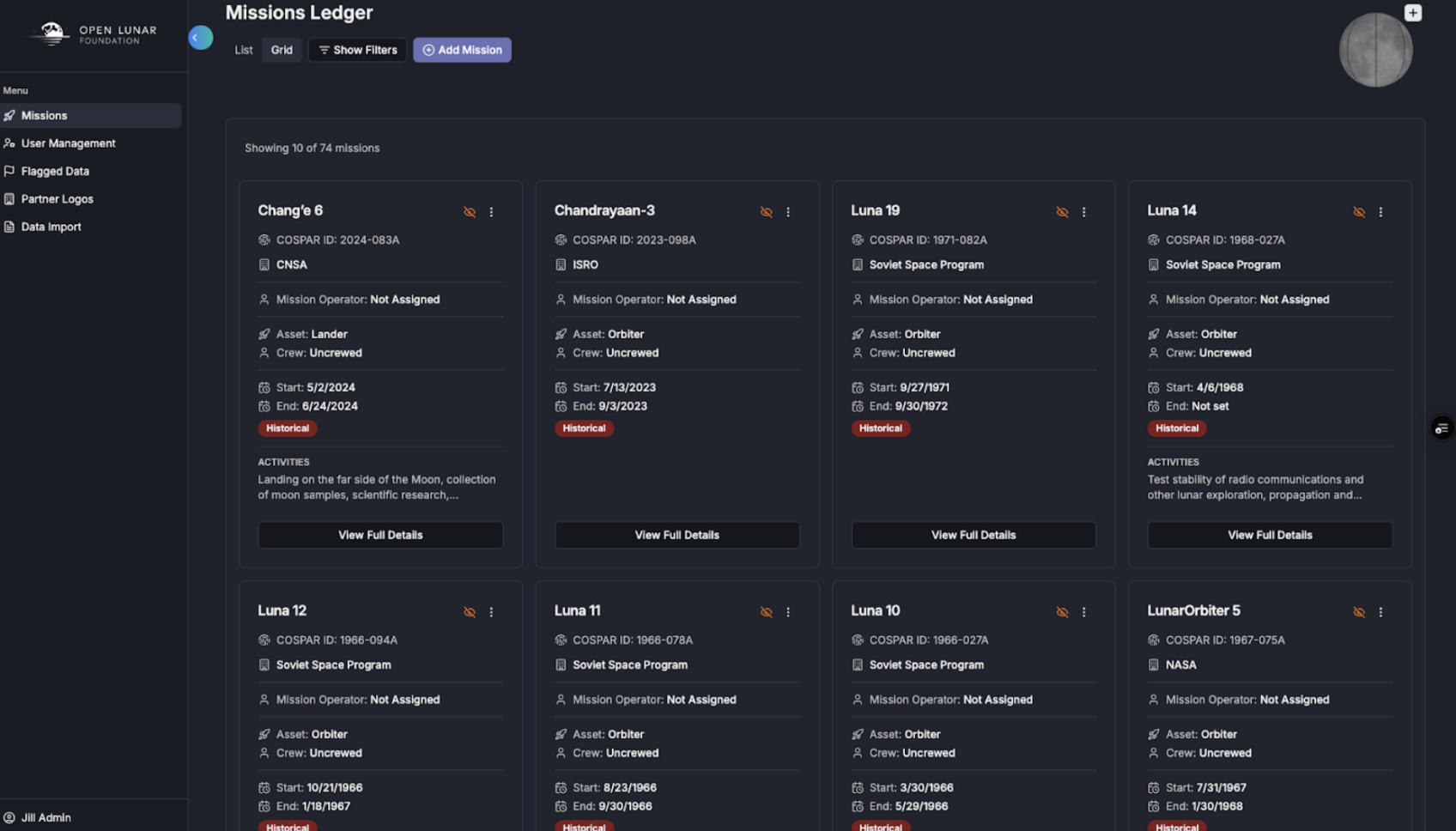Open the floating panel icon on the right edge
Screen dimensions: 1456x831
pos(1441,428)
